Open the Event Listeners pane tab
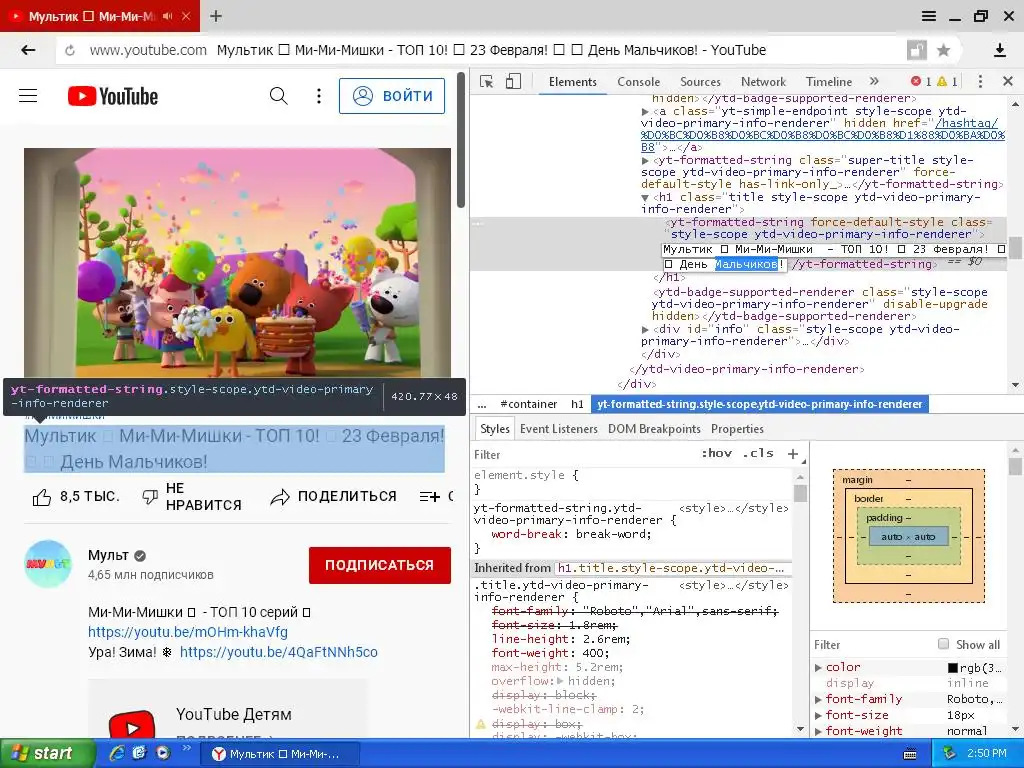Screen dimensions: 1024x768 point(558,429)
